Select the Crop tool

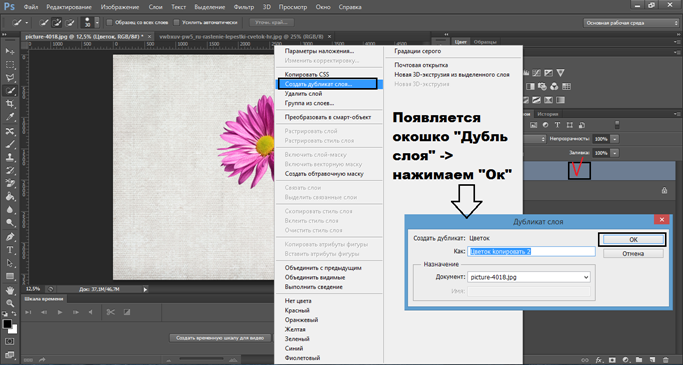point(10,104)
